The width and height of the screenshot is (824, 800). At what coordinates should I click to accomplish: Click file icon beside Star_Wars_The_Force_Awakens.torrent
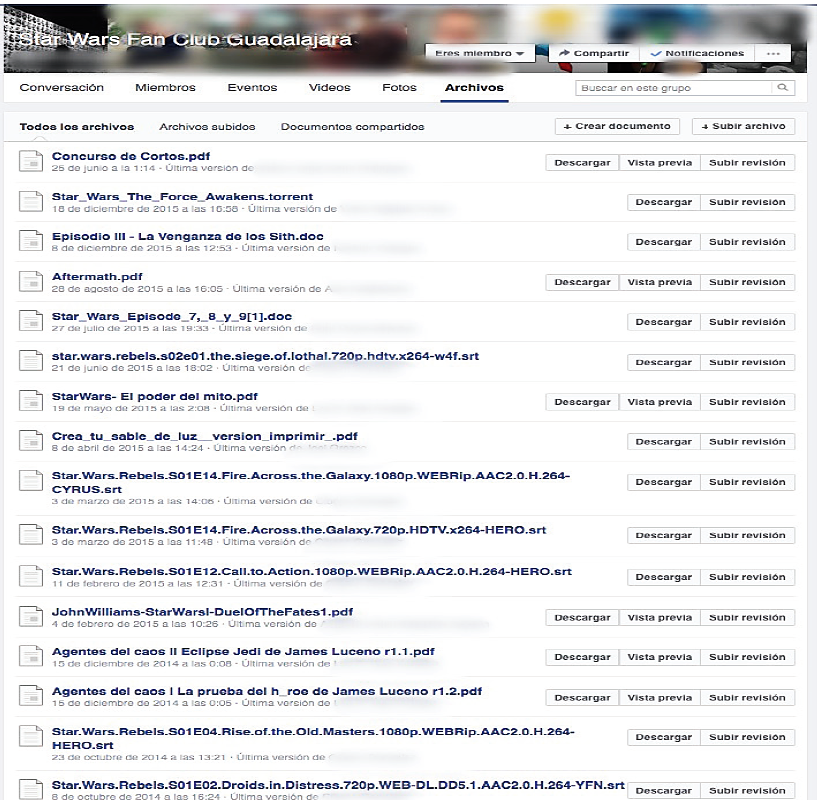click(x=32, y=201)
